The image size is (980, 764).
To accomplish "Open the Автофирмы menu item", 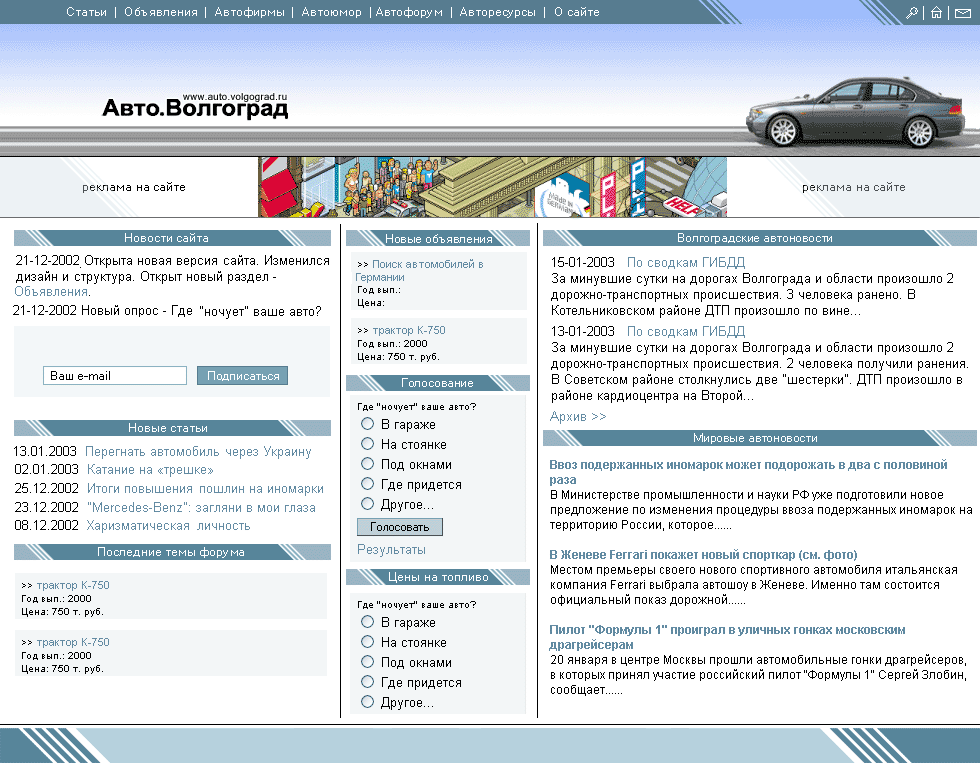I will [249, 12].
